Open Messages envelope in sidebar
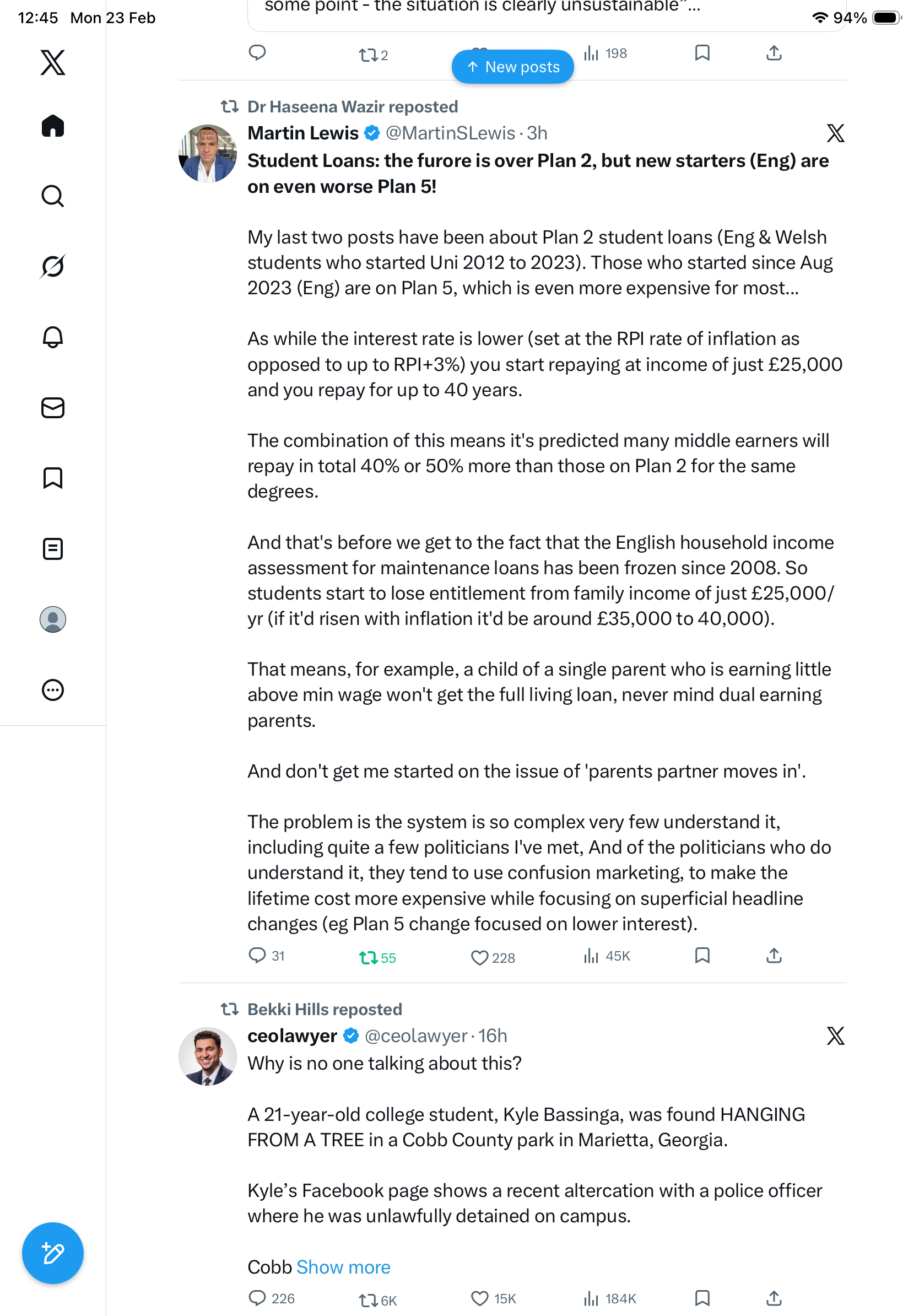Viewport: 919px width, 1316px height. coord(53,407)
